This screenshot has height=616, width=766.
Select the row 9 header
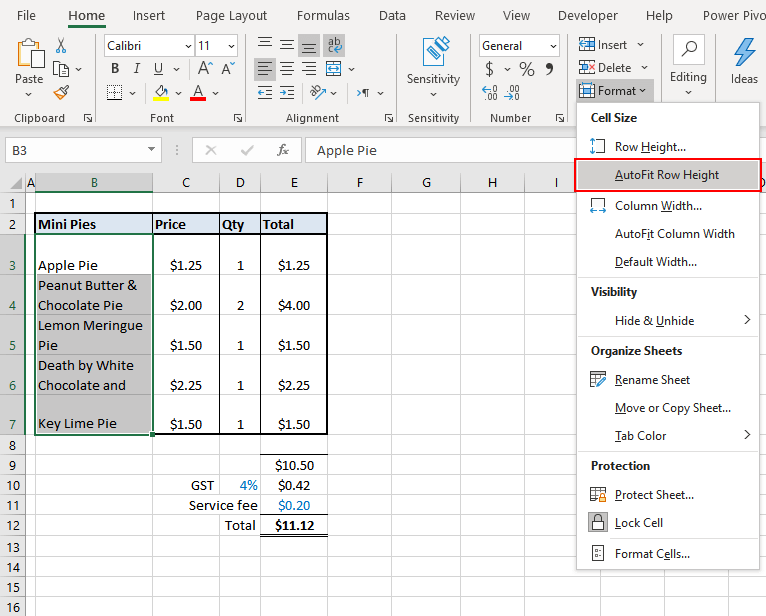click(x=12, y=465)
